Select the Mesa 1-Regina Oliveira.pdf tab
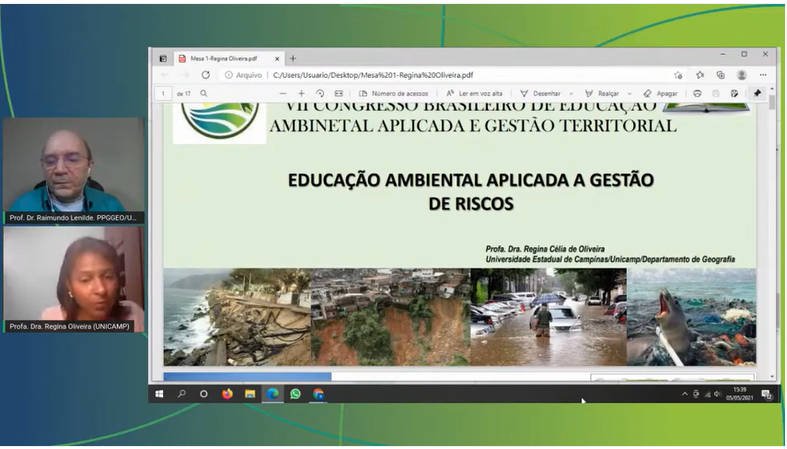 [228, 59]
